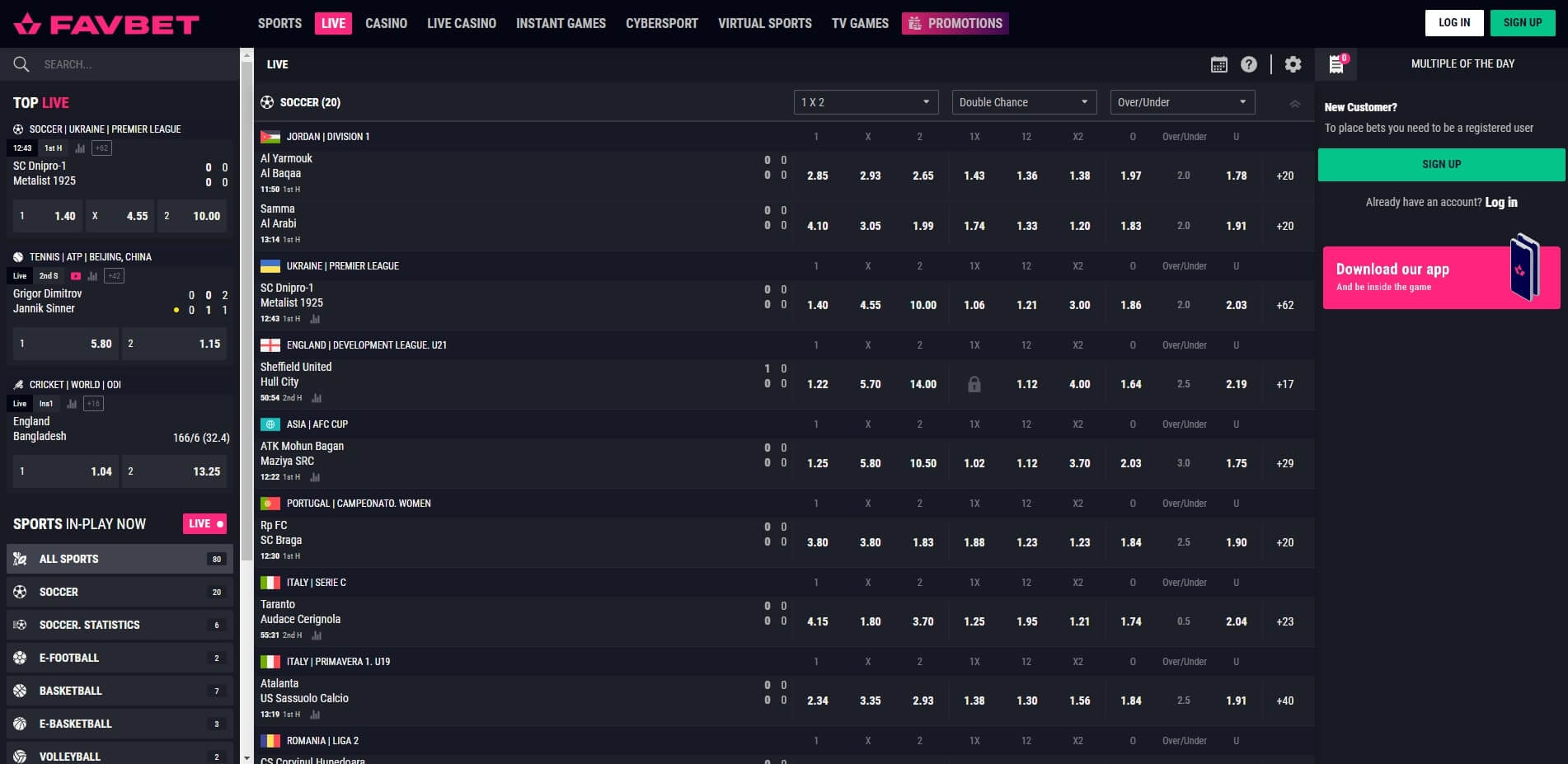Open the help question-mark icon
The image size is (1568, 764).
point(1248,64)
